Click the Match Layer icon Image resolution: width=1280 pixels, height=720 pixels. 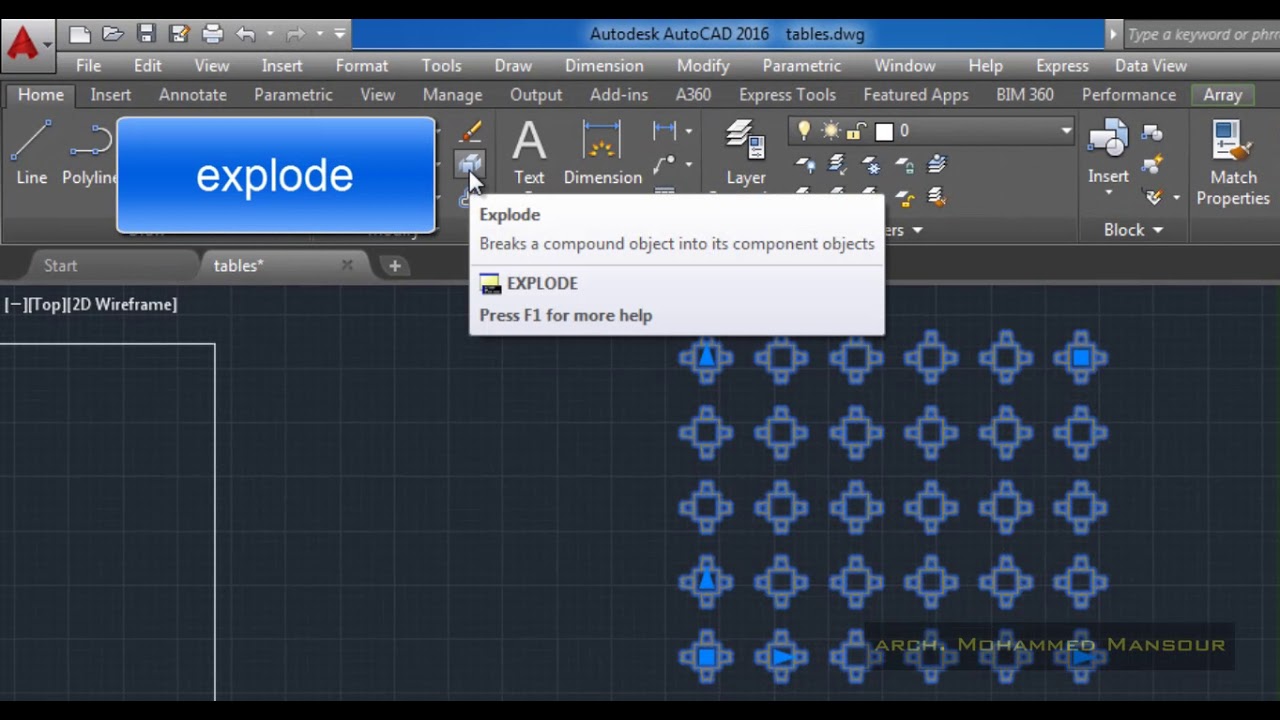[x=937, y=198]
